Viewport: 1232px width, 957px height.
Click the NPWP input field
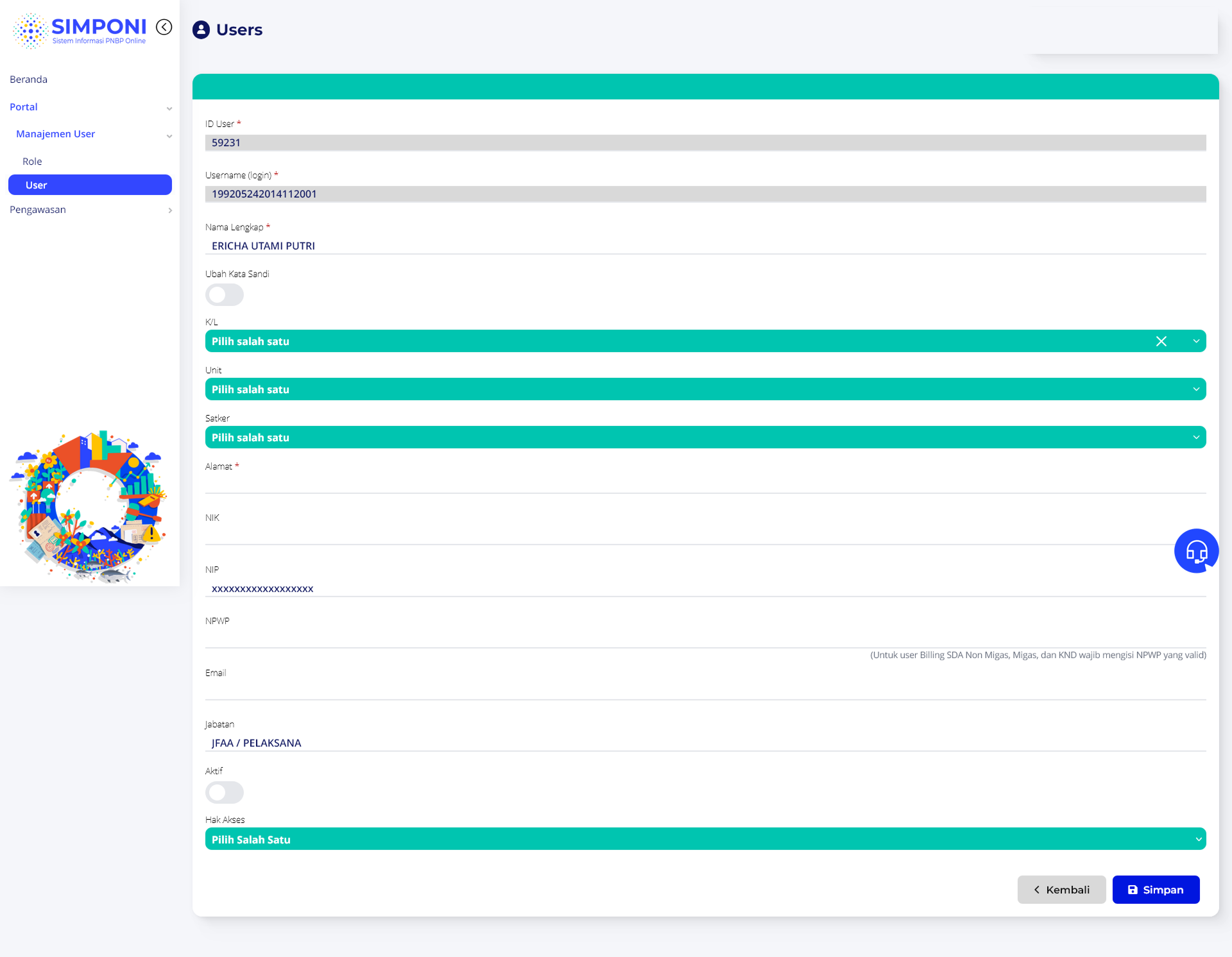click(706, 639)
